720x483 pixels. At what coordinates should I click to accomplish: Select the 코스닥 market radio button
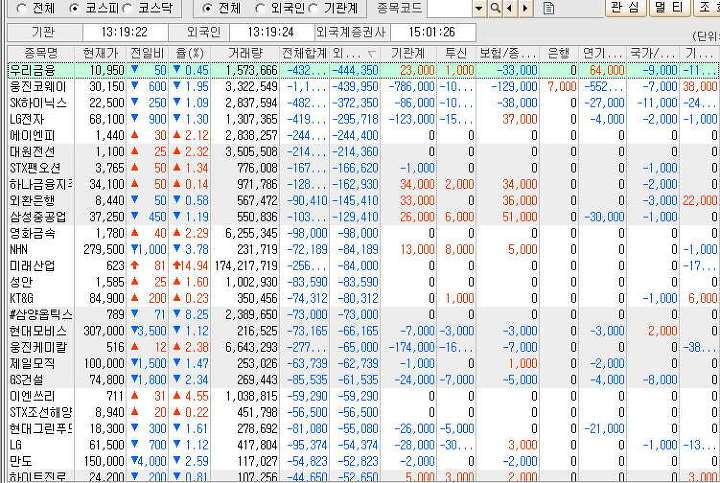(129, 8)
